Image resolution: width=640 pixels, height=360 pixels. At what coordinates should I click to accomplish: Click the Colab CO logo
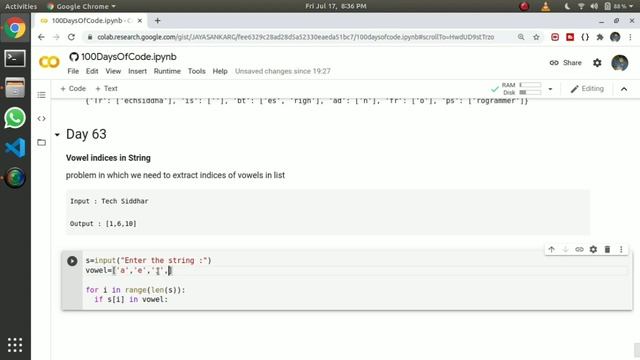(x=49, y=62)
